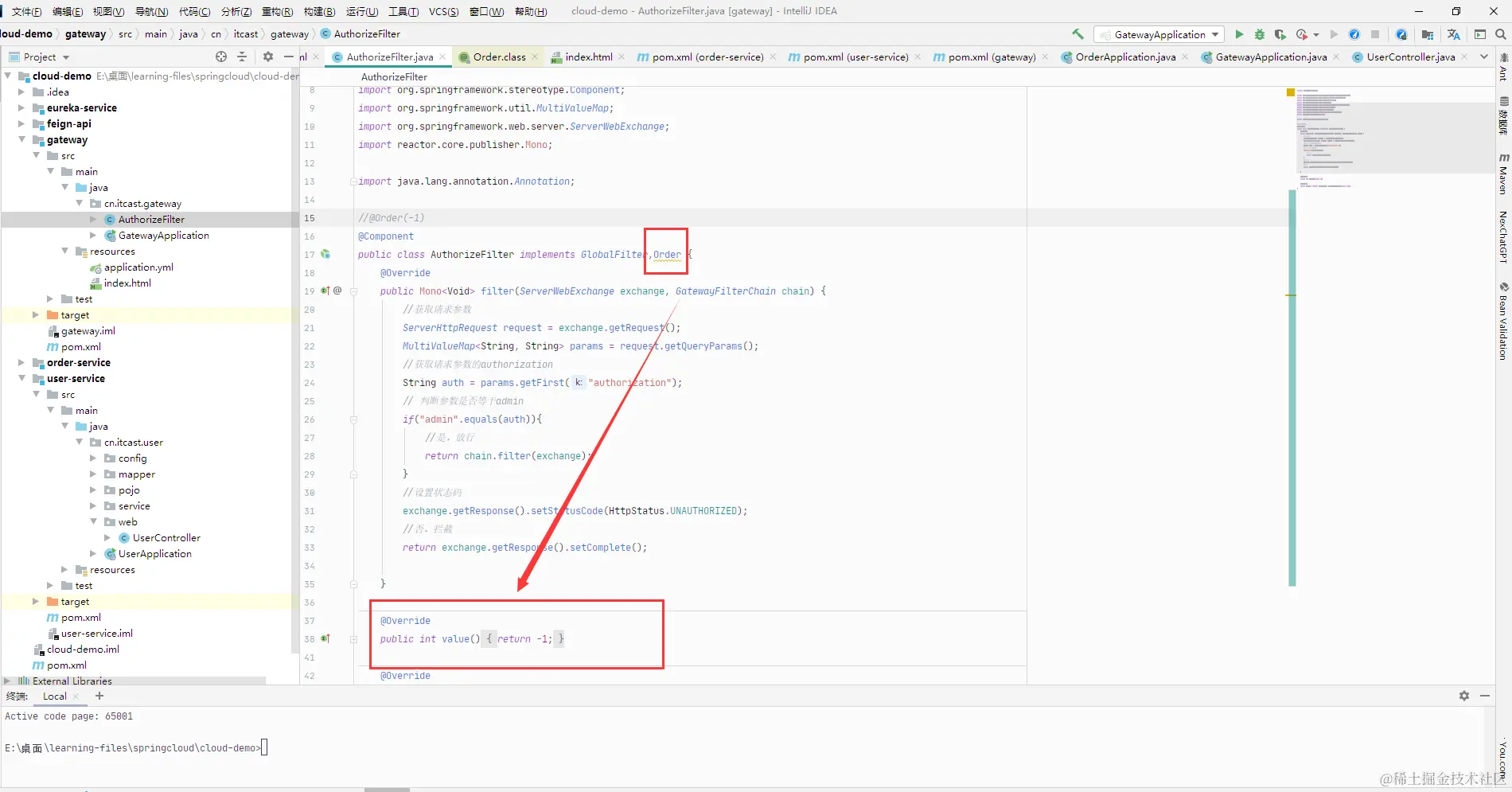This screenshot has width=1512, height=792.
Task: Click the AuthorizeFilter structure breadcrumb above code
Action: click(394, 76)
